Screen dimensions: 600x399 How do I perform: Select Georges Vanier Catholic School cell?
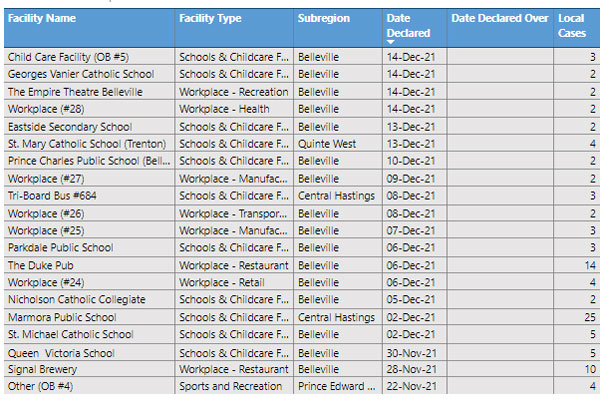81,74
